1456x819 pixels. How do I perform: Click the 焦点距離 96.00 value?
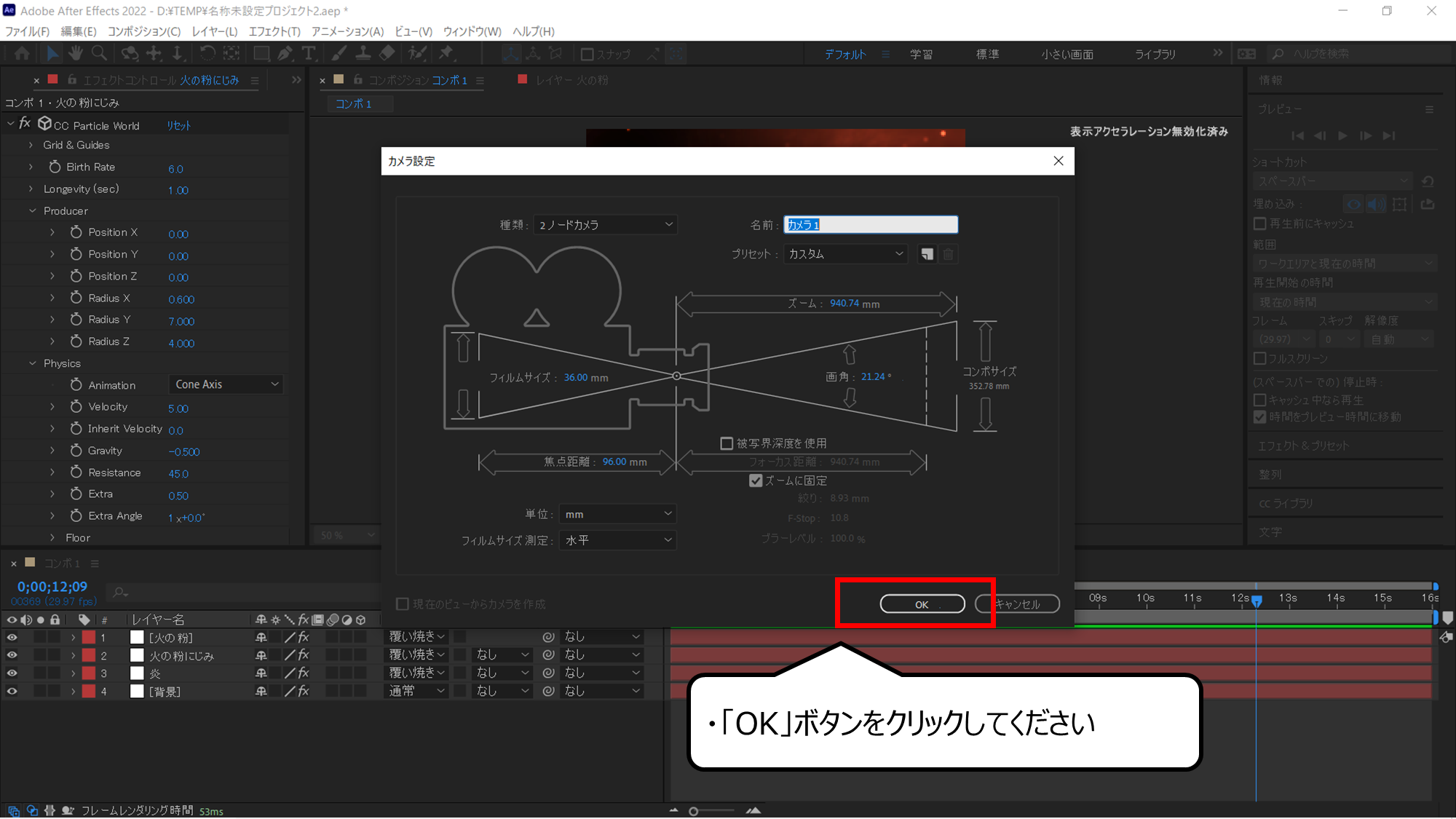pyautogui.click(x=614, y=462)
